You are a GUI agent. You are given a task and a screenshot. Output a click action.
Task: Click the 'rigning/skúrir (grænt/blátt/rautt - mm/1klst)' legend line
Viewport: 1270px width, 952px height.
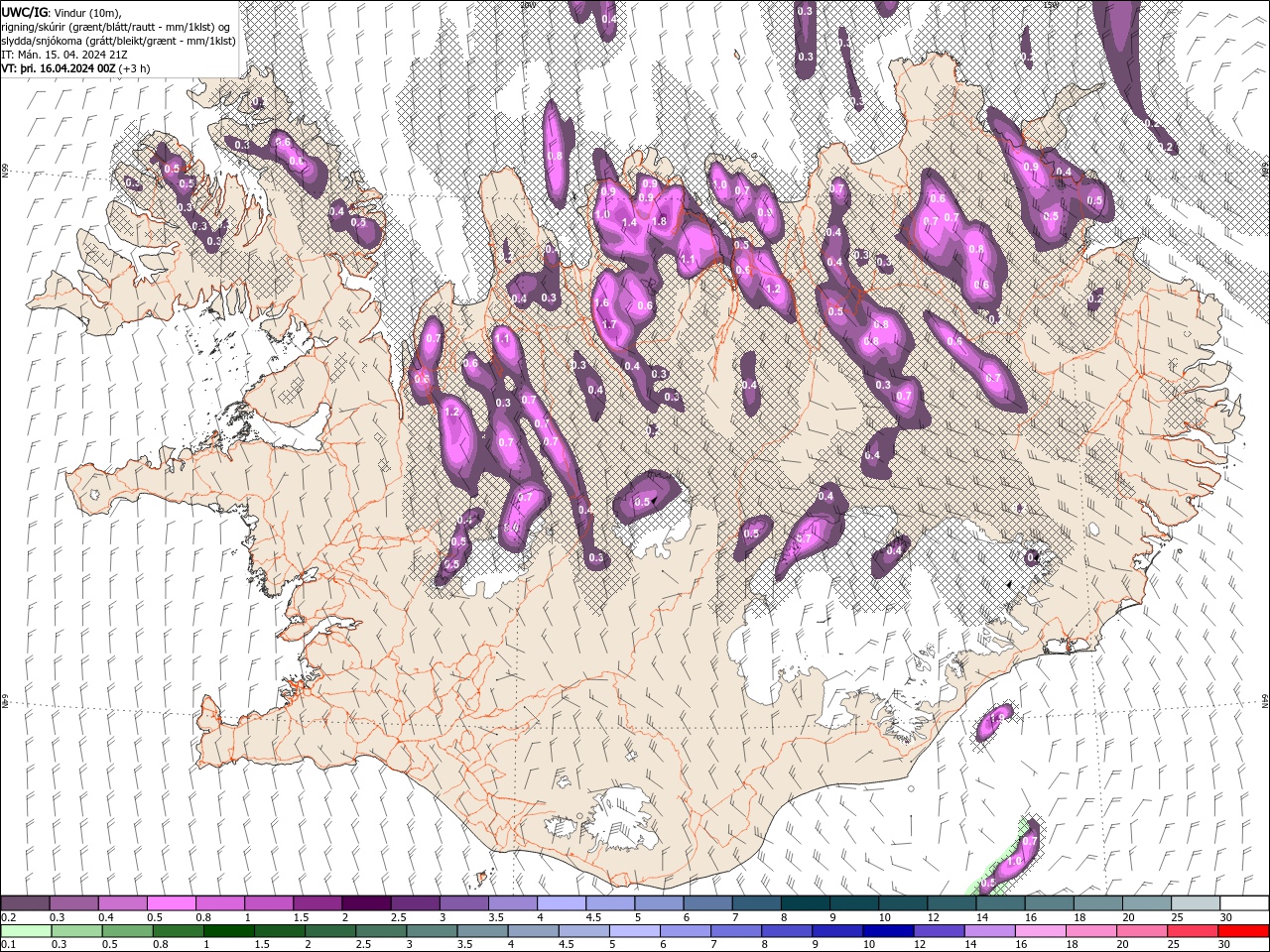point(117,26)
